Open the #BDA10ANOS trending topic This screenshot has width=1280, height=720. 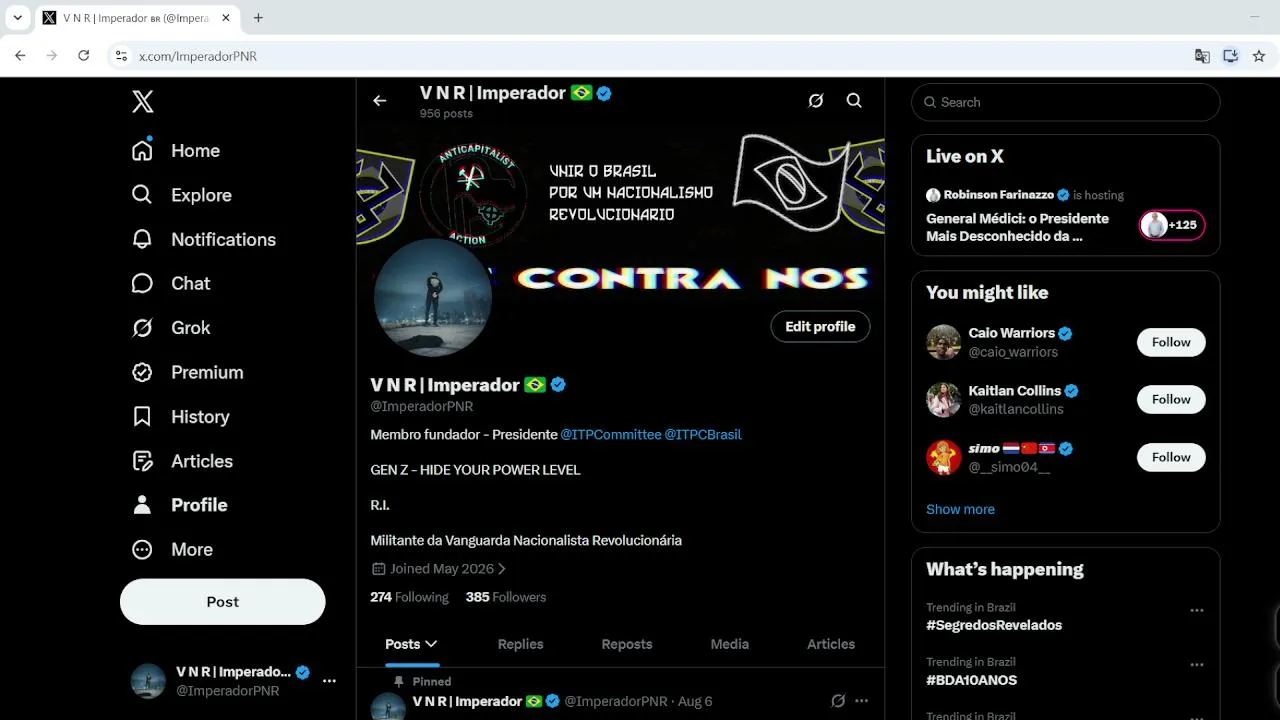(971, 680)
